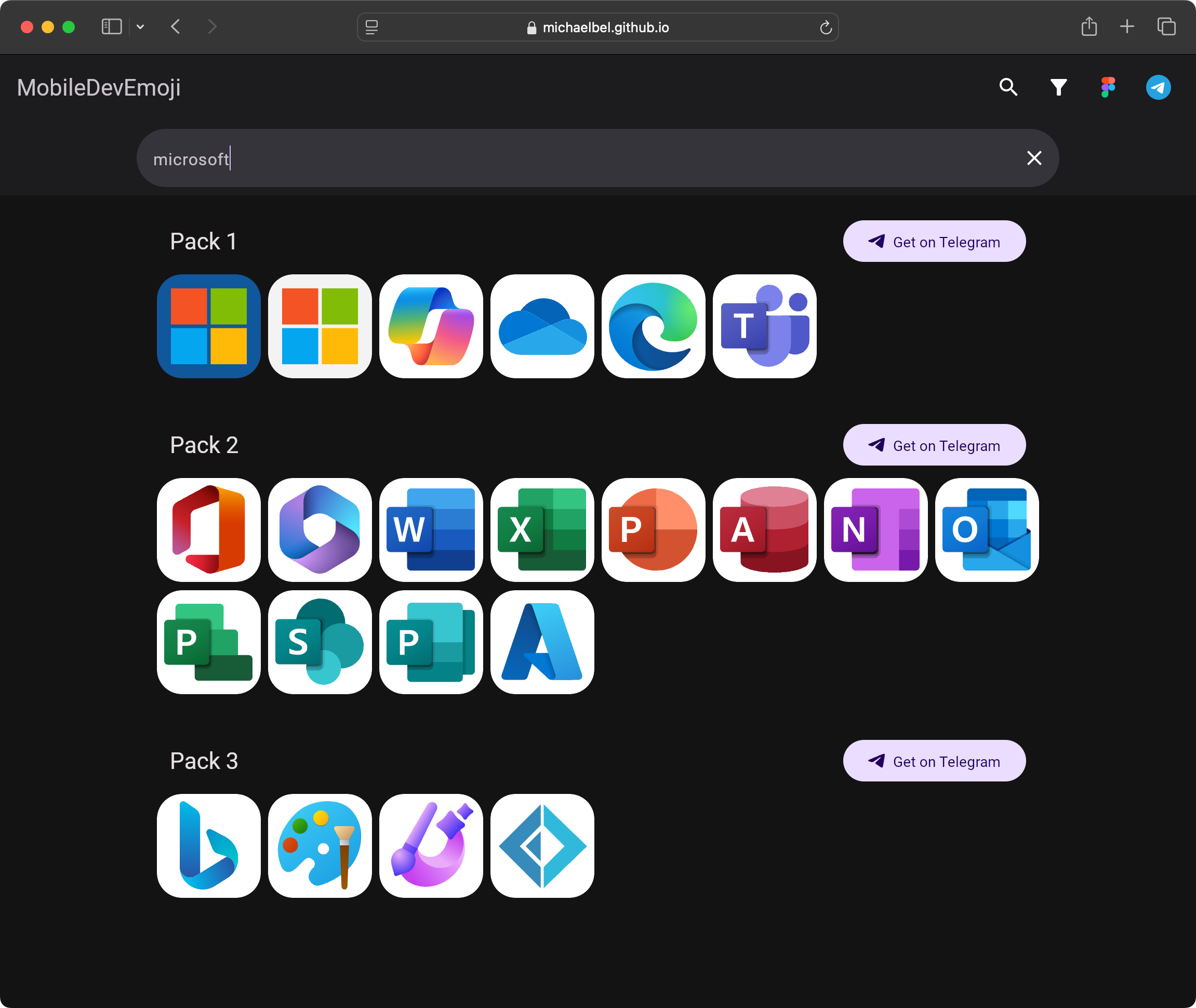Image resolution: width=1196 pixels, height=1008 pixels.
Task: Click the Microsoft Edge emoji
Action: 653,326
